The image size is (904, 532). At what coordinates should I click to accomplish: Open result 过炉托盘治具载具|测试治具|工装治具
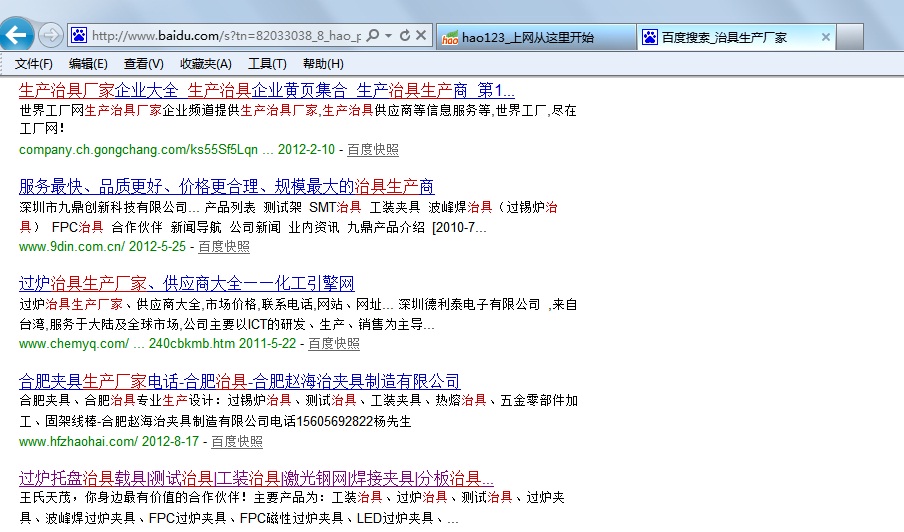pyautogui.click(x=256, y=478)
